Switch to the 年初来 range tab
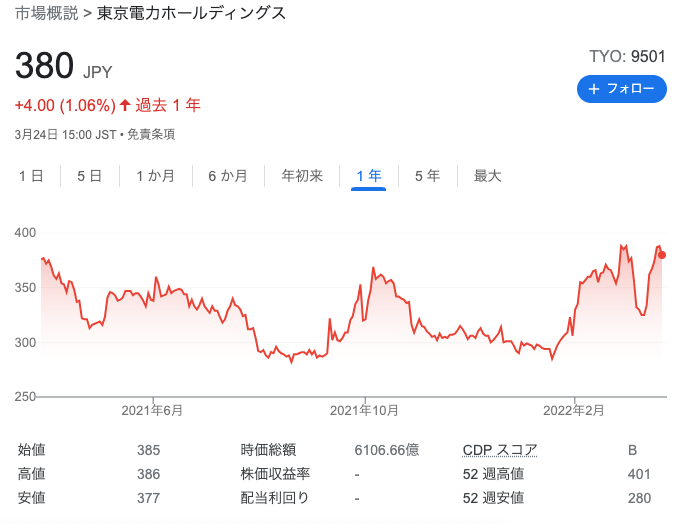Screen dimensions: 686x524 point(302,176)
